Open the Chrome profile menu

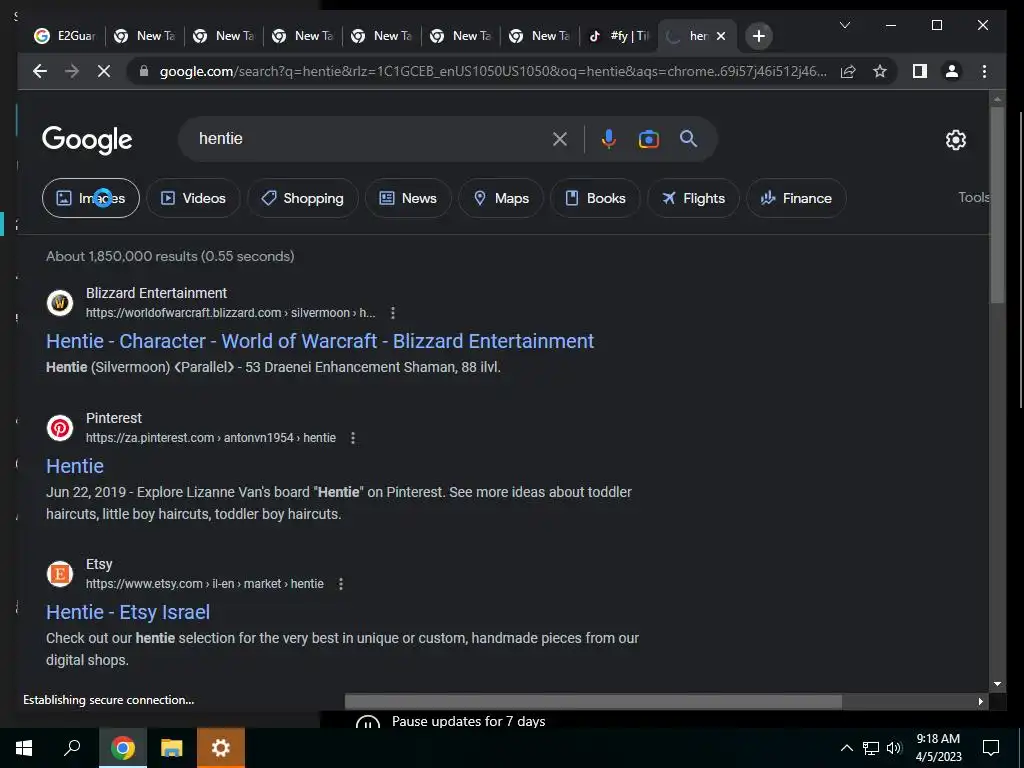point(952,71)
